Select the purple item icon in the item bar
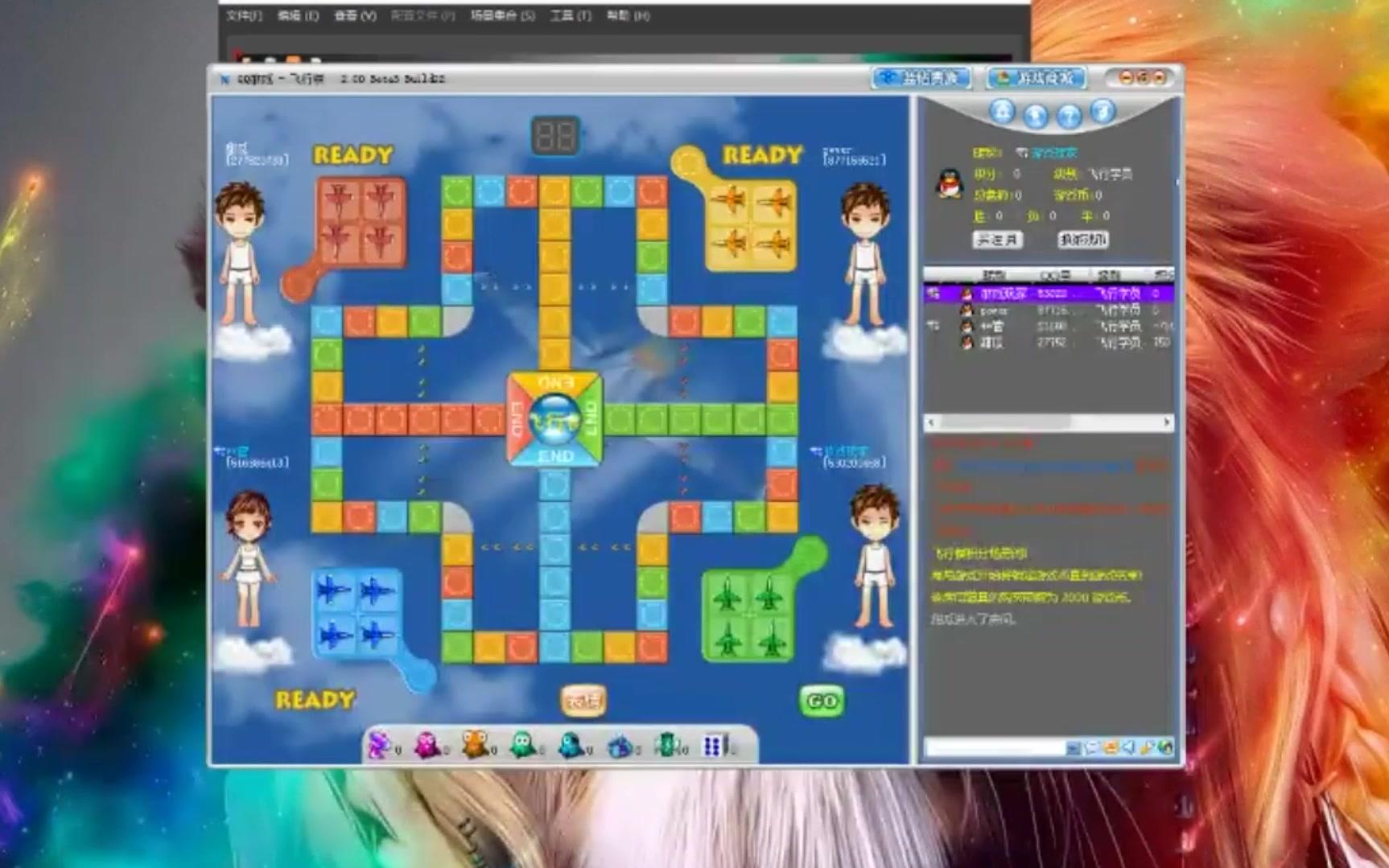This screenshot has width=1389, height=868. click(379, 746)
